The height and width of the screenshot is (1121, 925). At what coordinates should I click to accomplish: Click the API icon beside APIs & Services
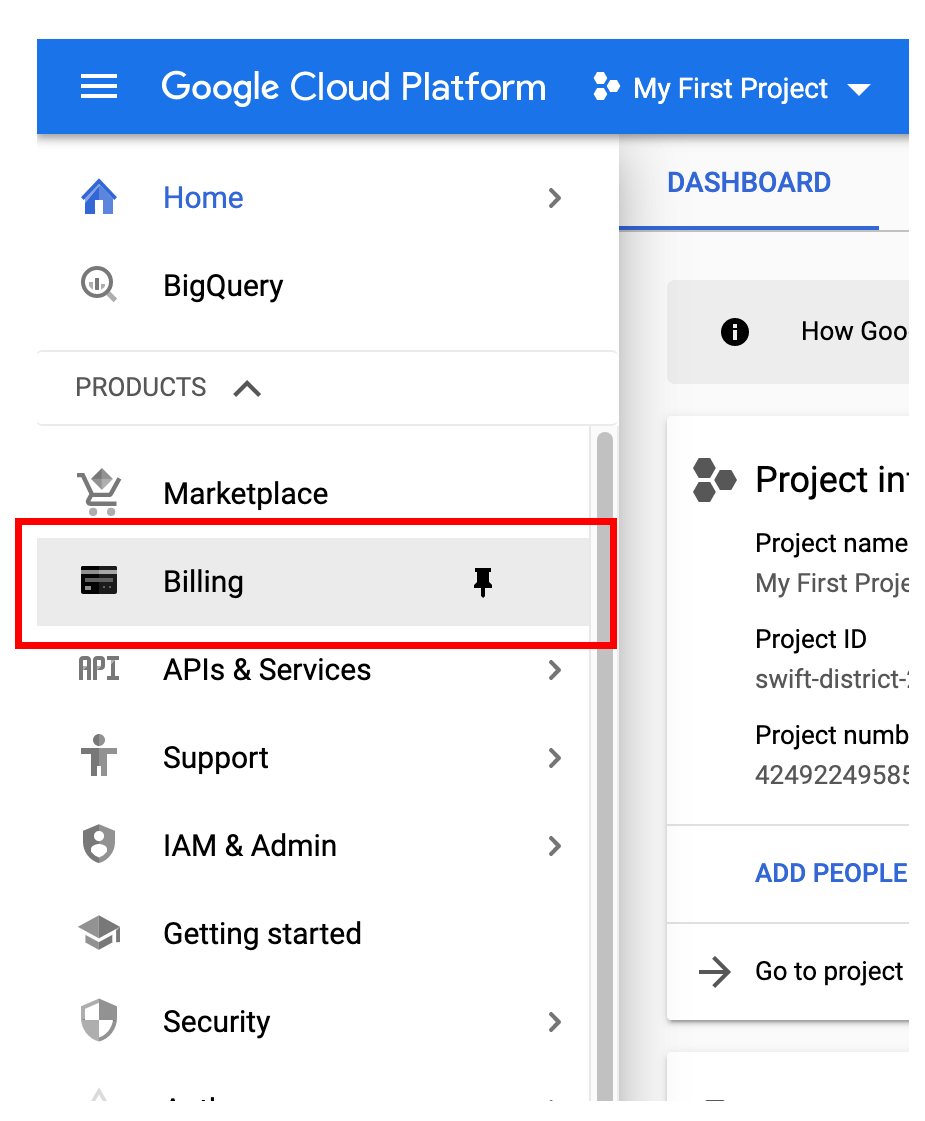point(99,669)
